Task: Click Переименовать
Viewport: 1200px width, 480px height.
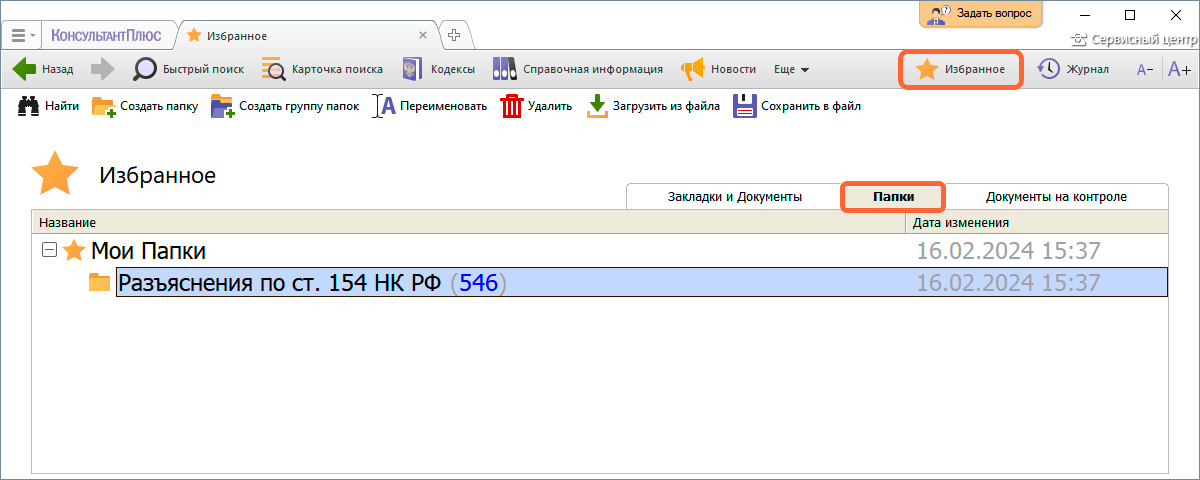Action: coord(430,105)
